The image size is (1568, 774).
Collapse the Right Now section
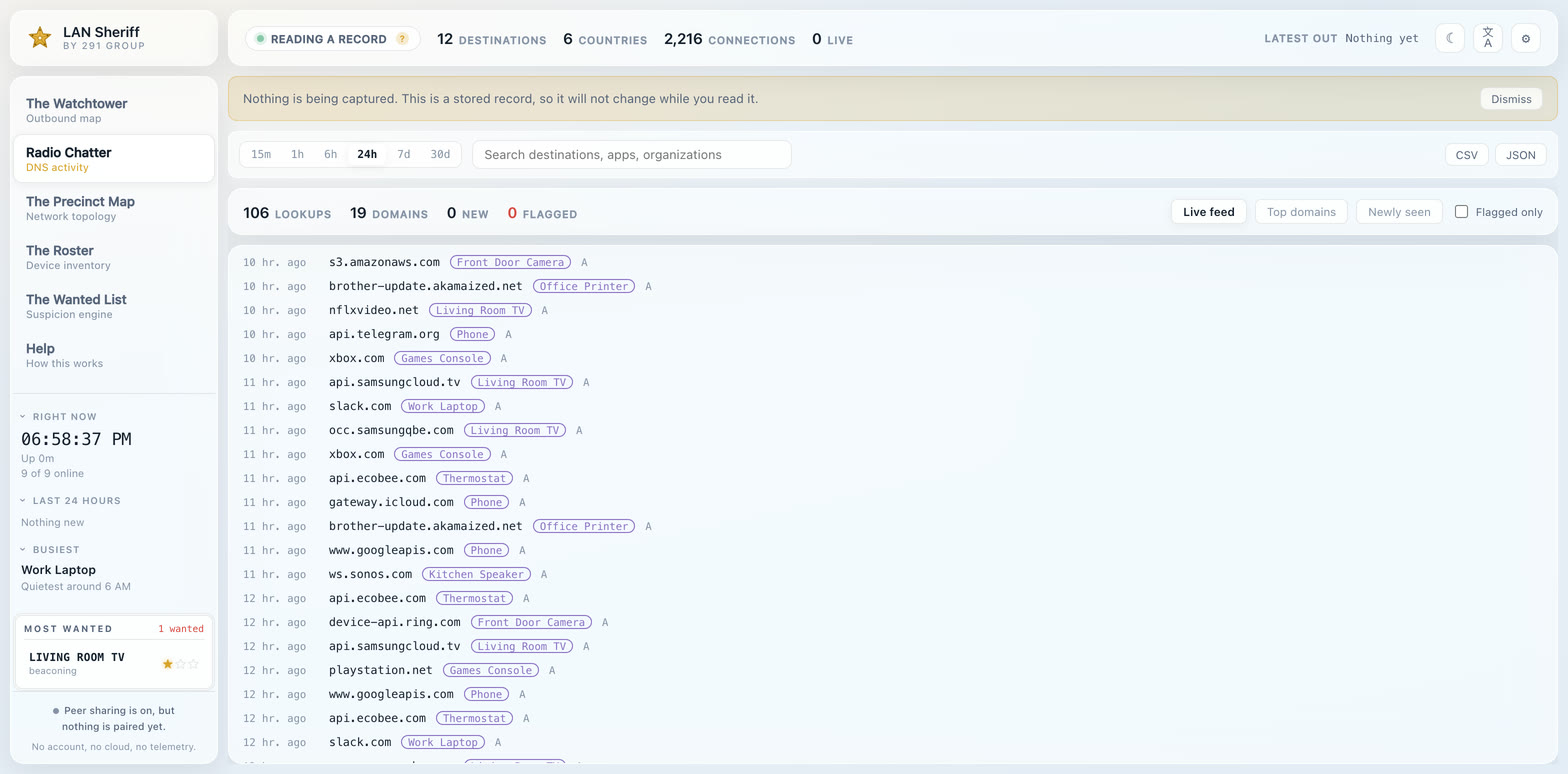(59, 417)
